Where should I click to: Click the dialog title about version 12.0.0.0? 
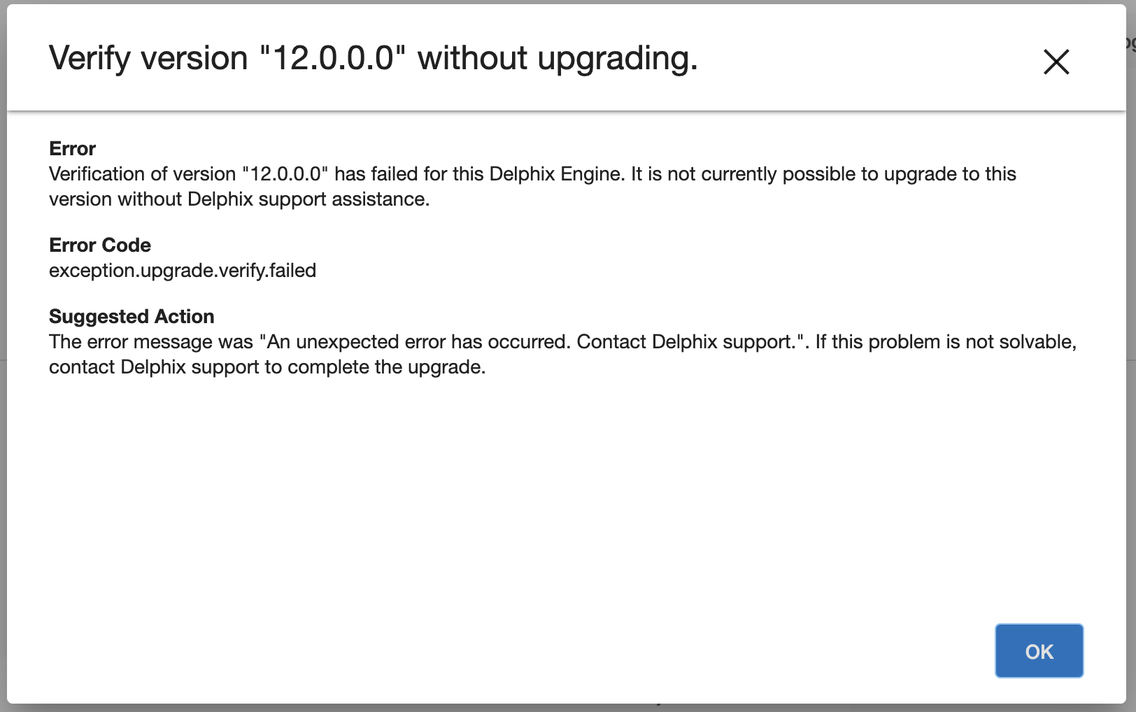(372, 58)
